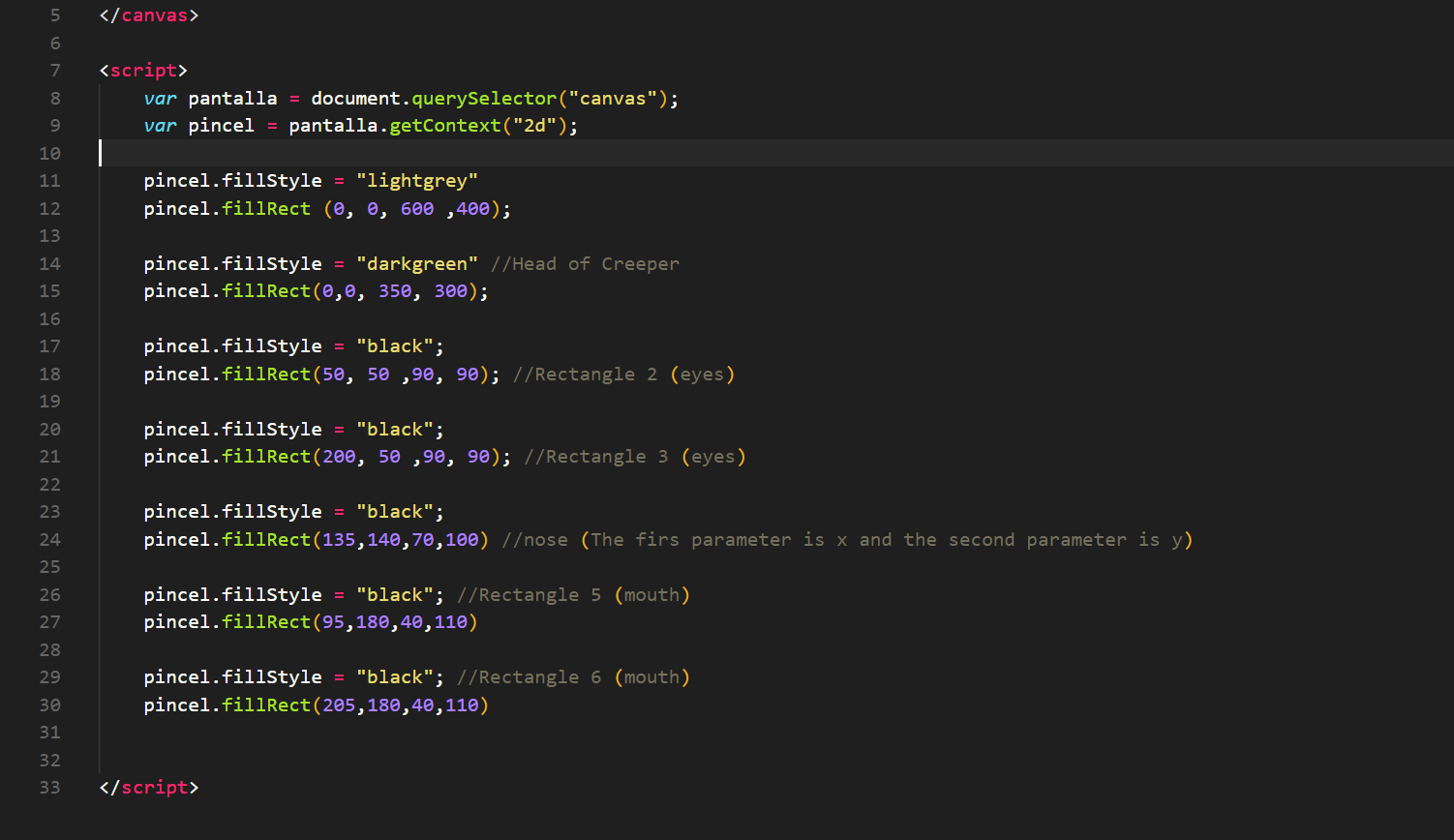Click the variable name pincel on line 9
Viewport: 1454px width, 840px height.
222,126
